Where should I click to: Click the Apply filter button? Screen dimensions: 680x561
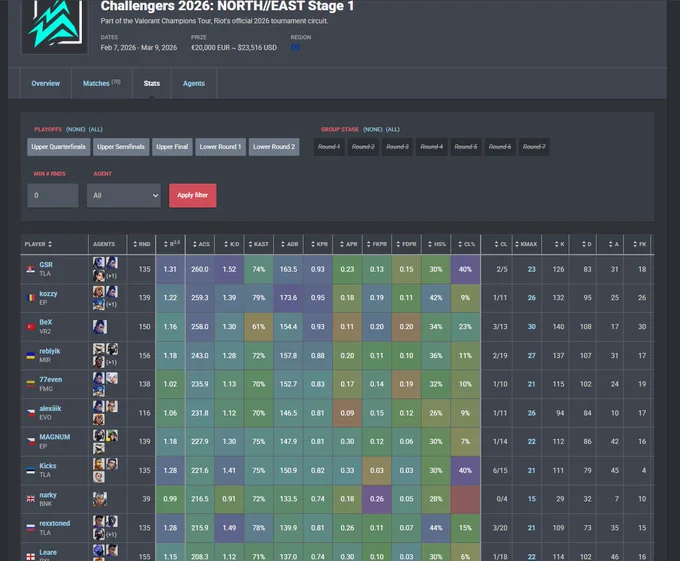click(x=193, y=196)
